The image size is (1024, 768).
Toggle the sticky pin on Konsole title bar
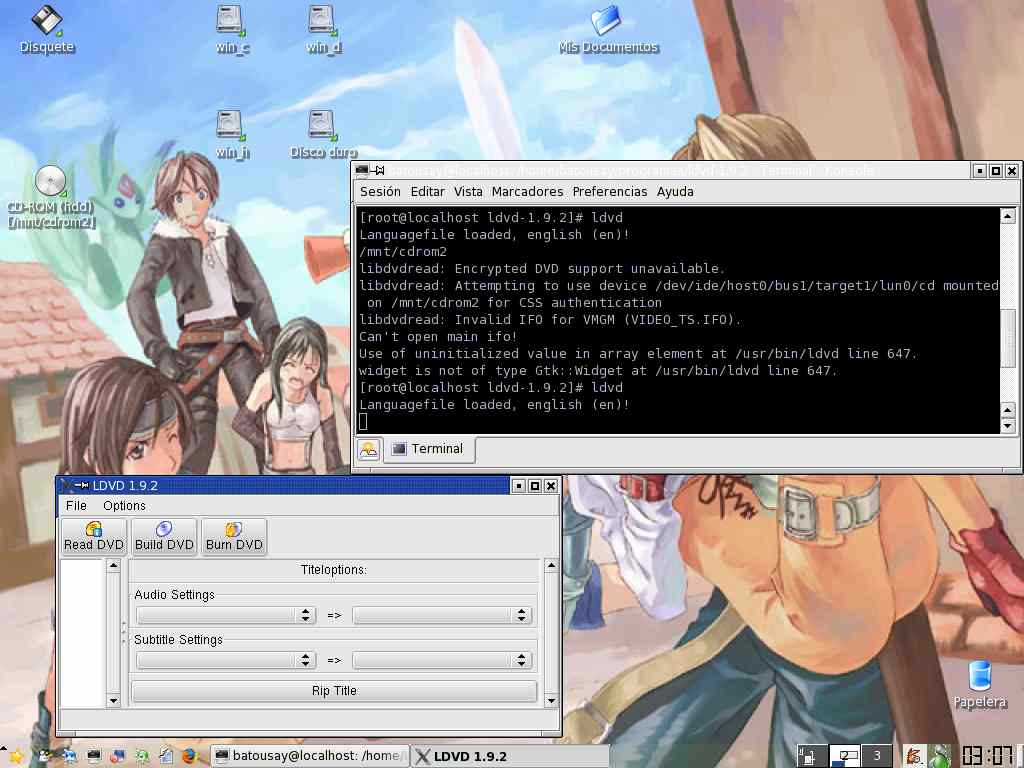click(377, 170)
